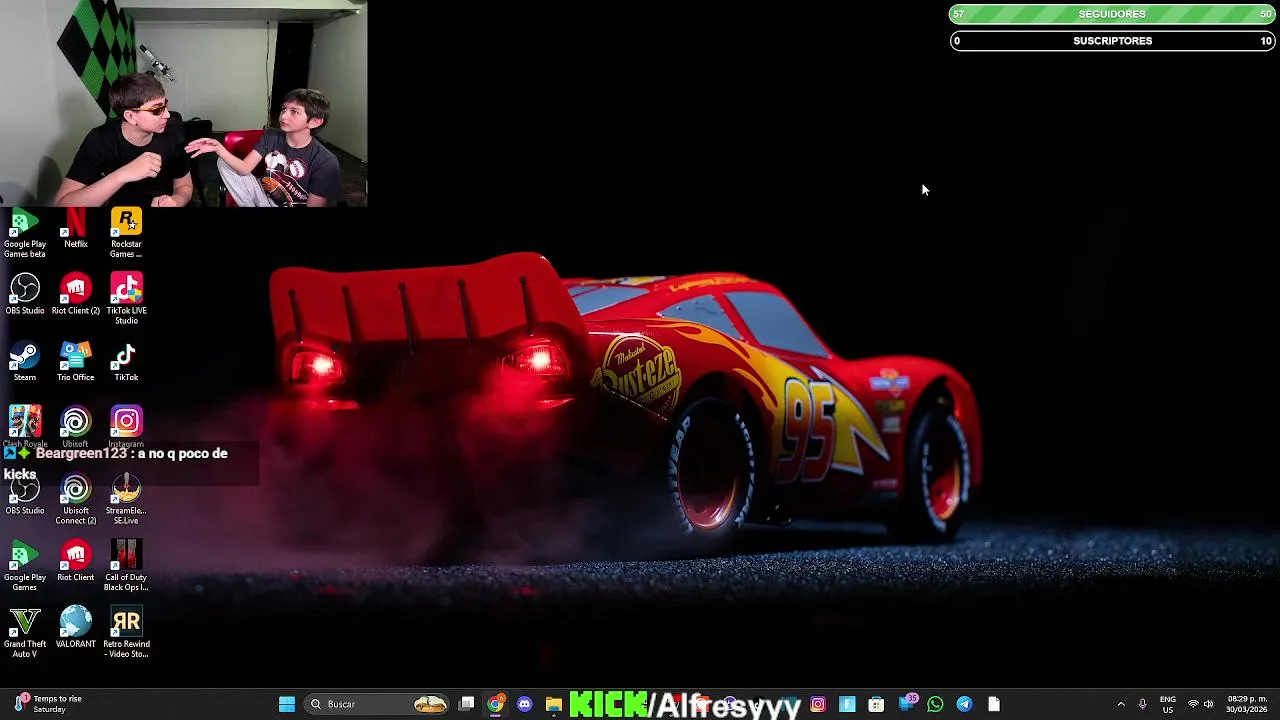Open Task View from the taskbar
Viewport: 1280px width, 720px height.
coord(467,704)
